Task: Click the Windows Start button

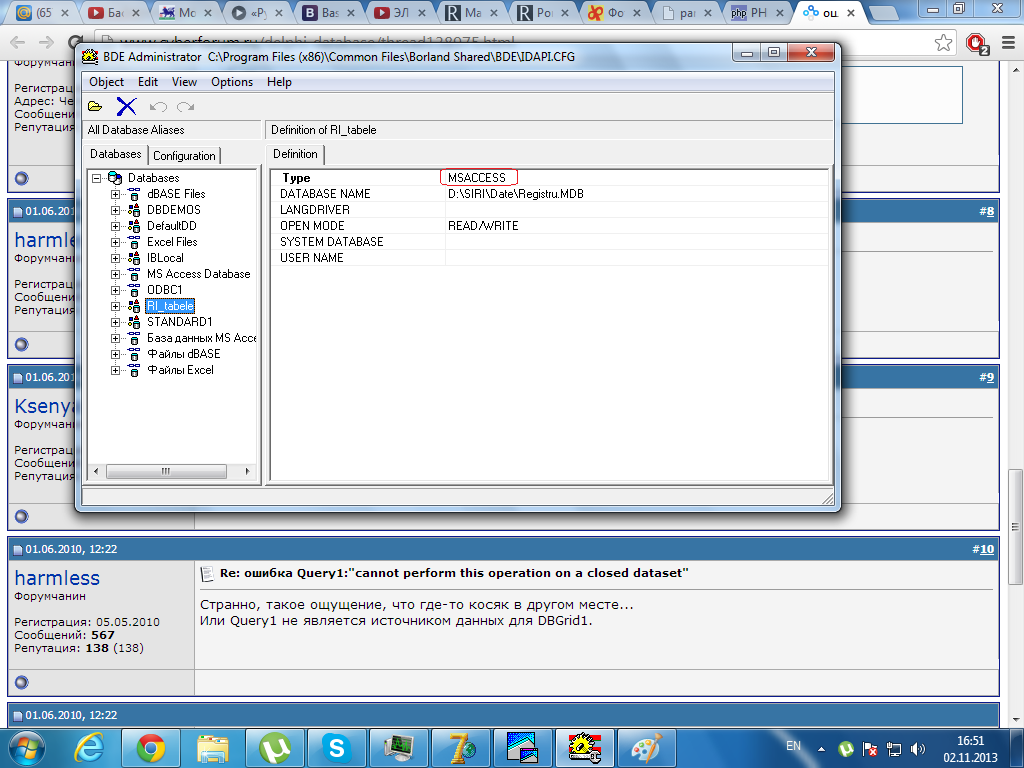Action: [x=27, y=748]
